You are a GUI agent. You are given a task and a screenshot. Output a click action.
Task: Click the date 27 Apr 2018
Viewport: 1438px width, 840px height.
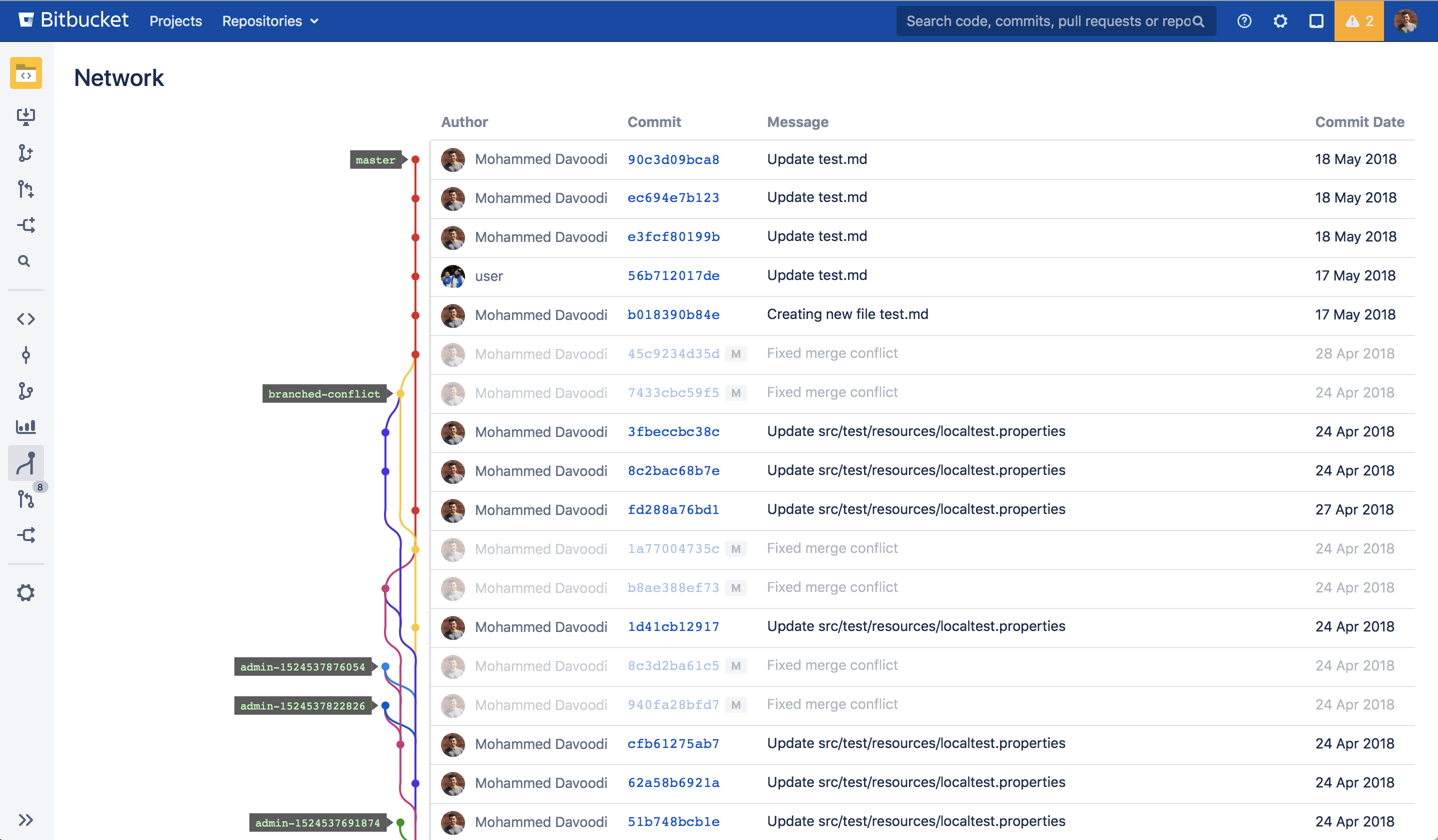pos(1354,509)
